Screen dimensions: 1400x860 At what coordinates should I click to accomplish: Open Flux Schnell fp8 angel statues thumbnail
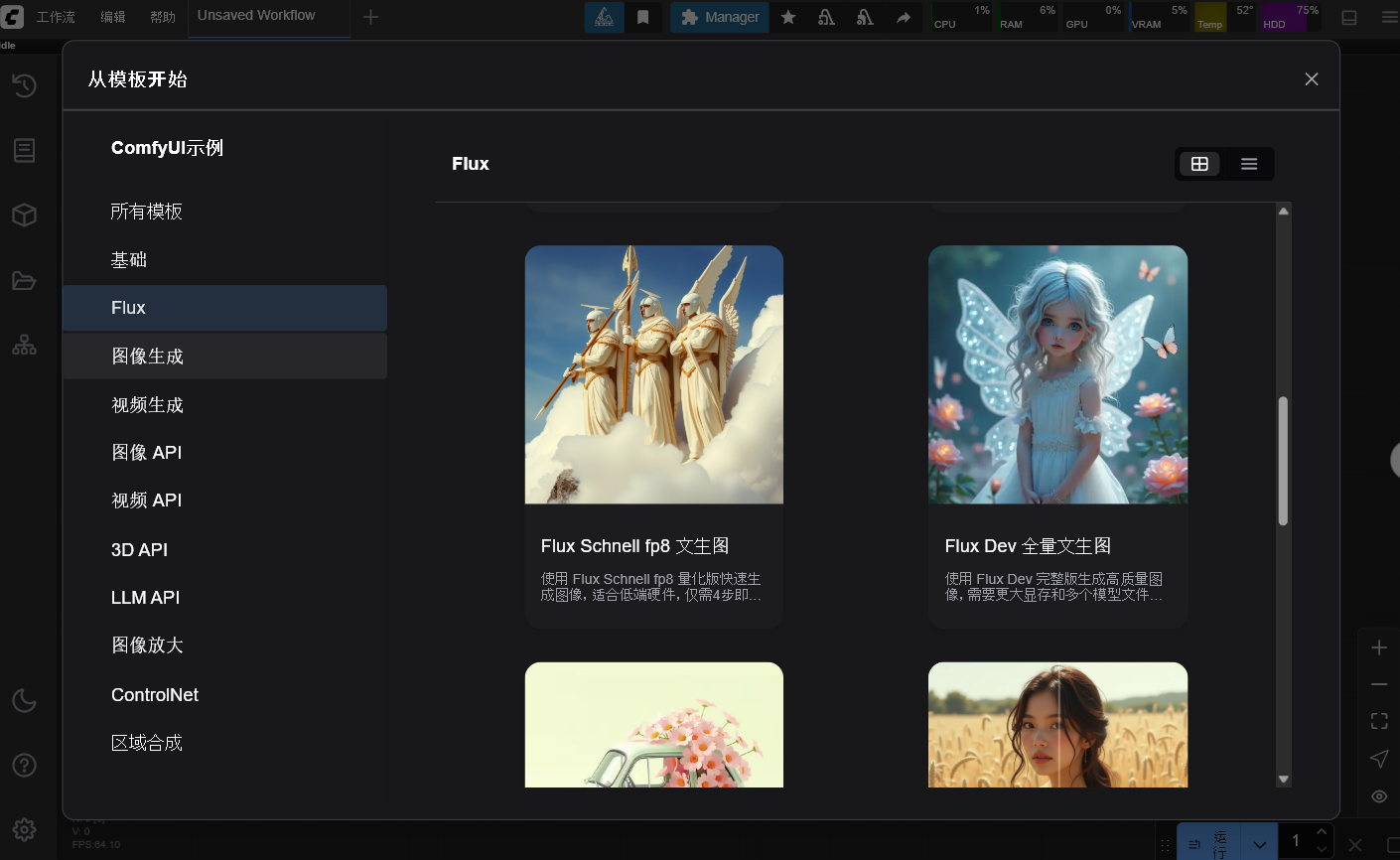click(x=654, y=374)
